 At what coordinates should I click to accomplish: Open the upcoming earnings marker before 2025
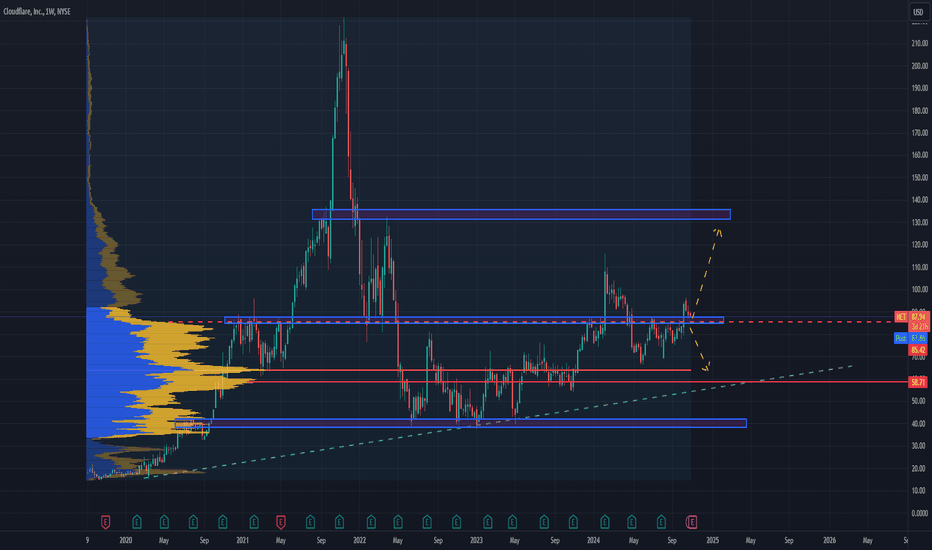[691, 522]
